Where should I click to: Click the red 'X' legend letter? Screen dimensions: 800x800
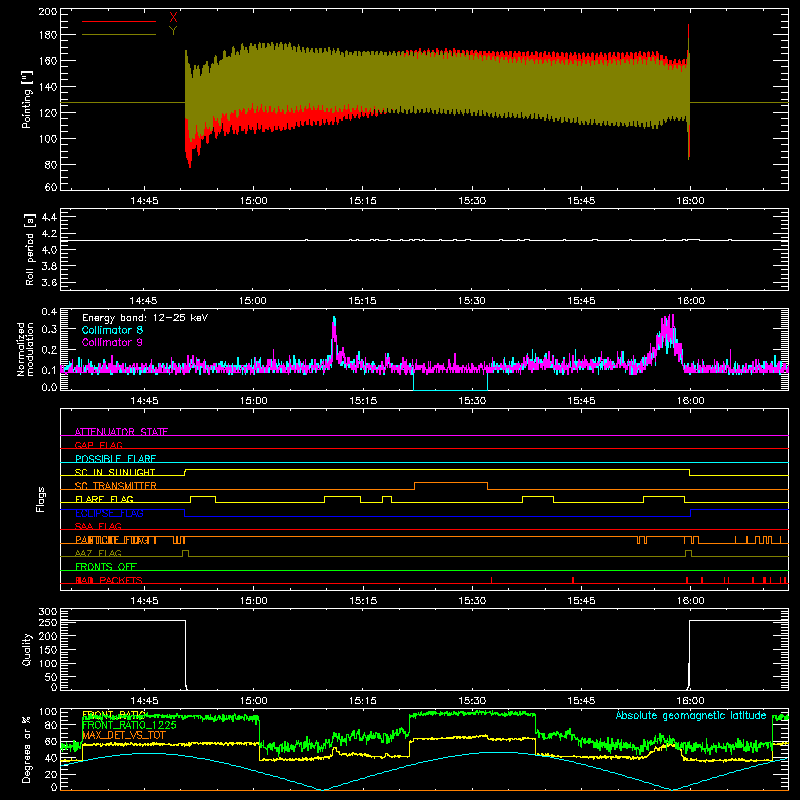(173, 18)
